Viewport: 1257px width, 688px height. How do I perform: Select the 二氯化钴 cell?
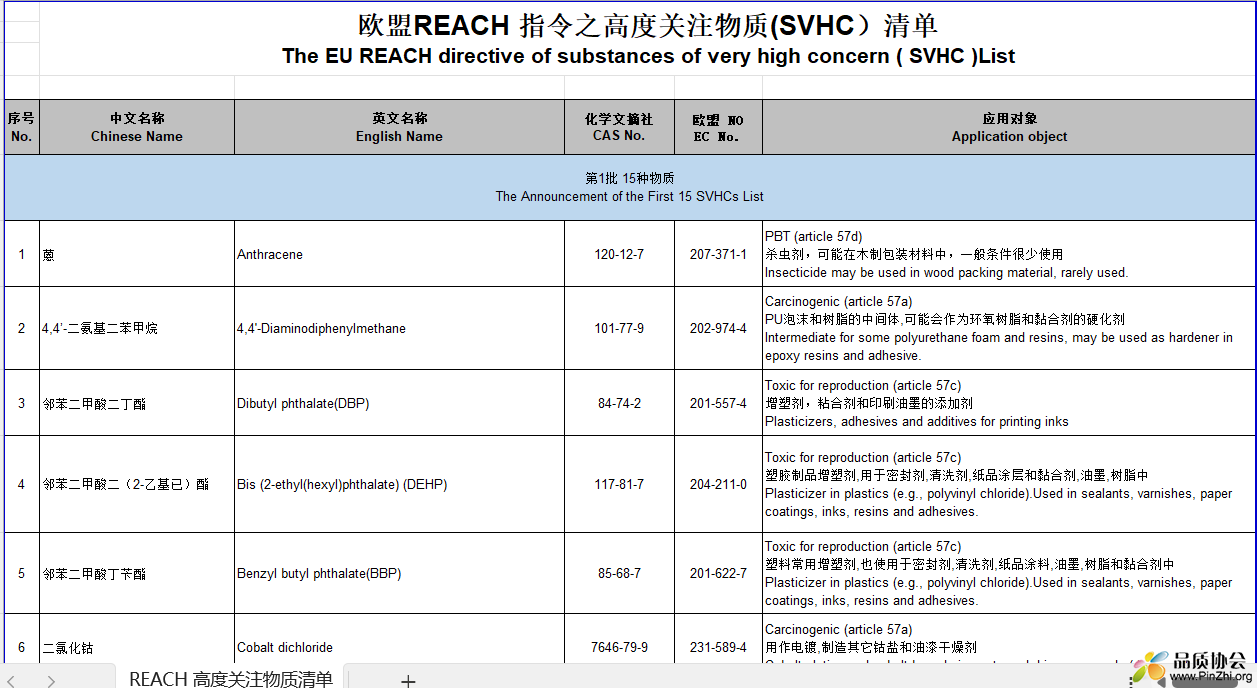(137, 640)
